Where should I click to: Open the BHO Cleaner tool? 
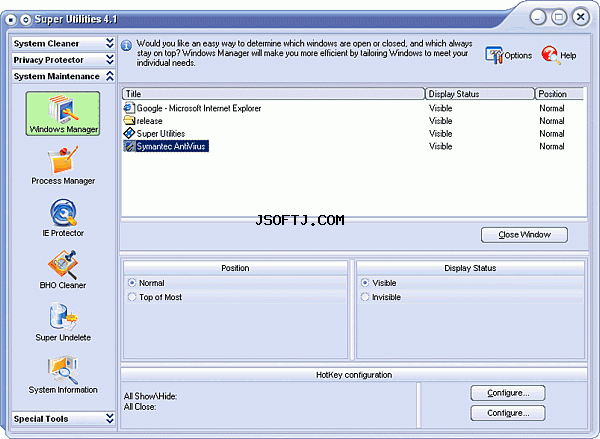tap(63, 269)
